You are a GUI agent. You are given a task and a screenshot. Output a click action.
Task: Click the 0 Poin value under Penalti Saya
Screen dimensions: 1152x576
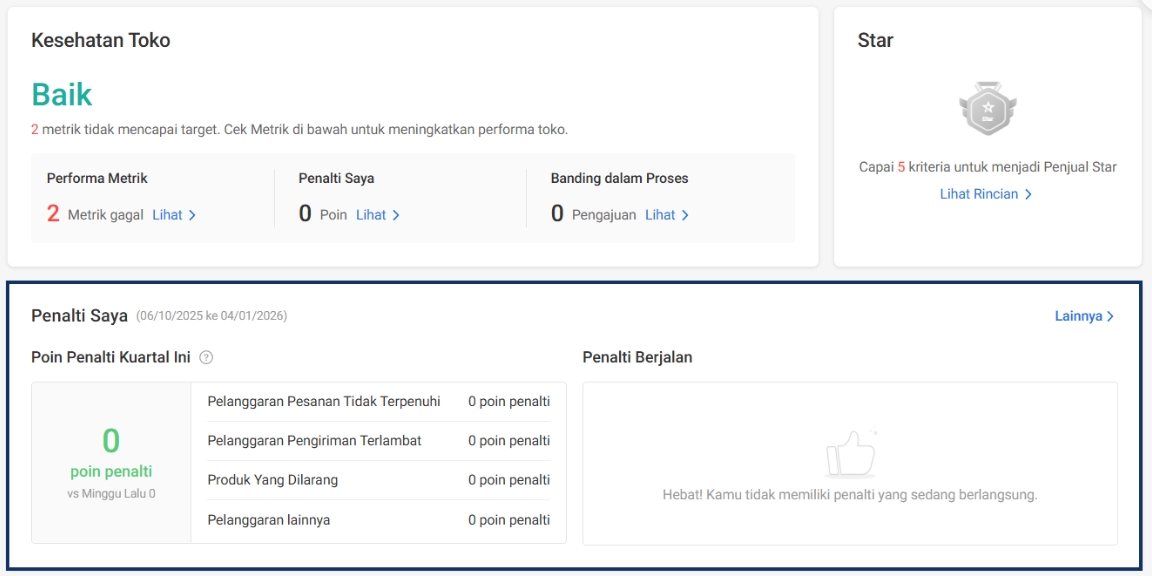[x=323, y=215]
